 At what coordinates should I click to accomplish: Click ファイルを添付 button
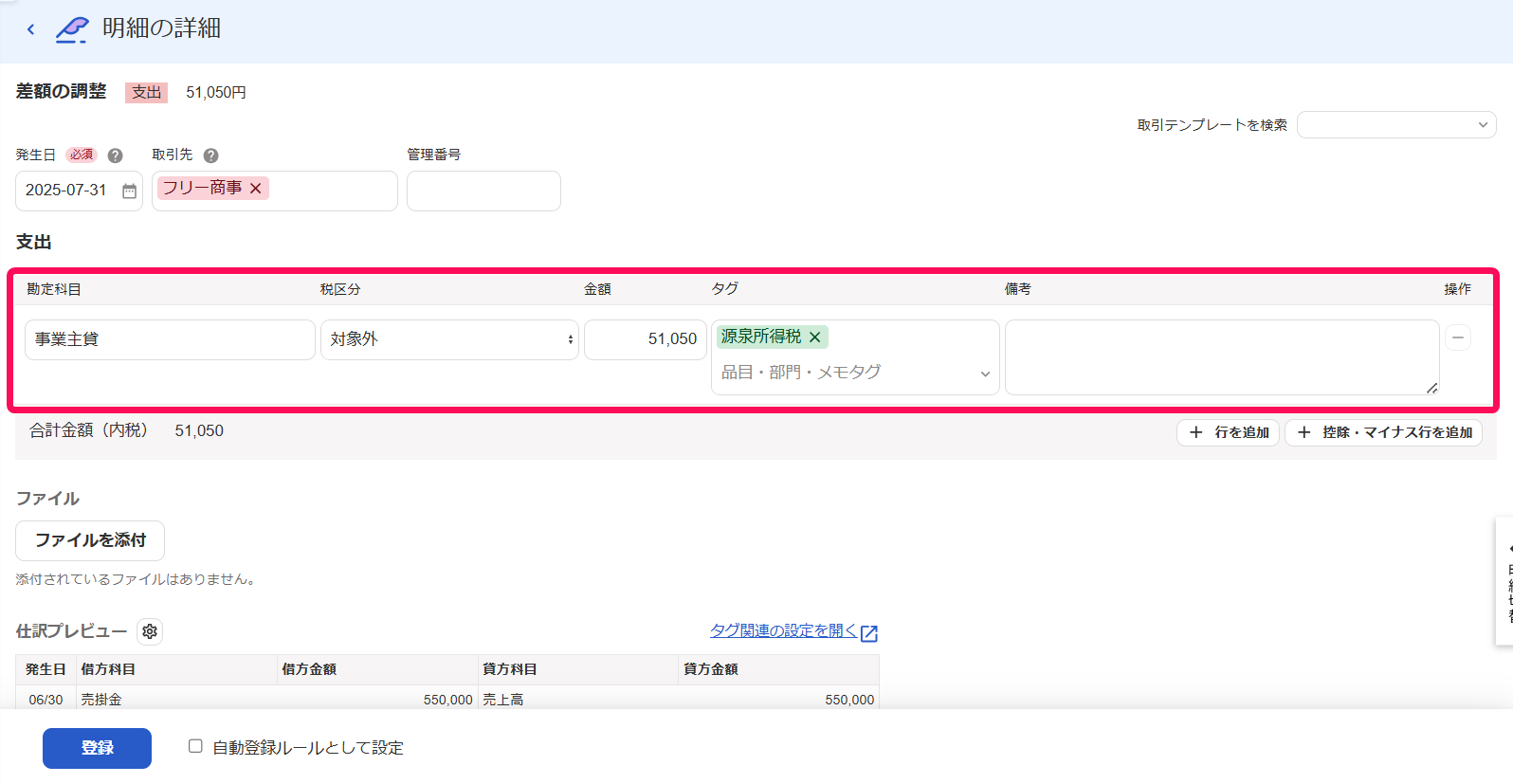point(90,540)
